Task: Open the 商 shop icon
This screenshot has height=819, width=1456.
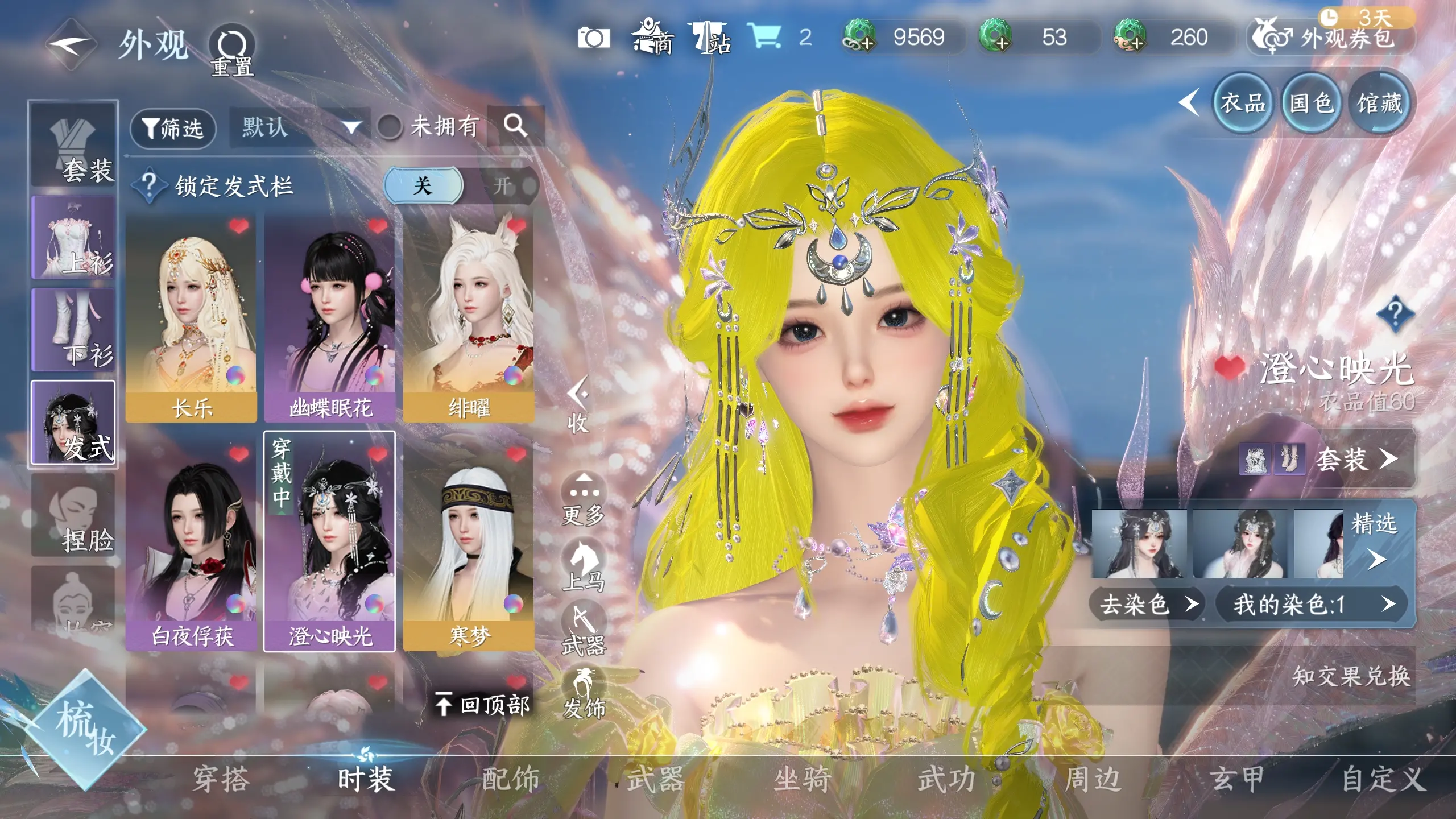Action: coord(653,38)
